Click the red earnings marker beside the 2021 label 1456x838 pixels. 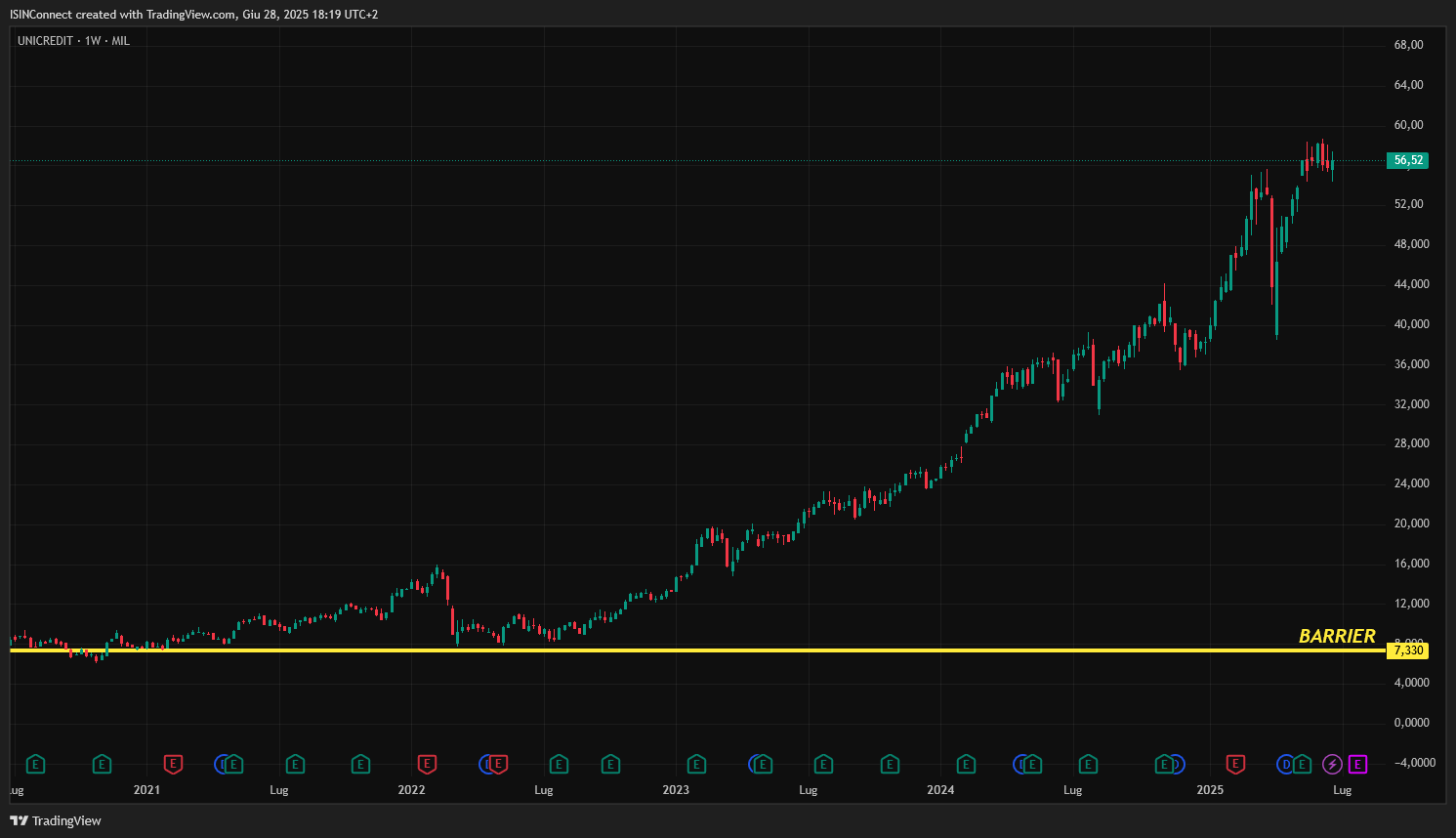(x=173, y=764)
